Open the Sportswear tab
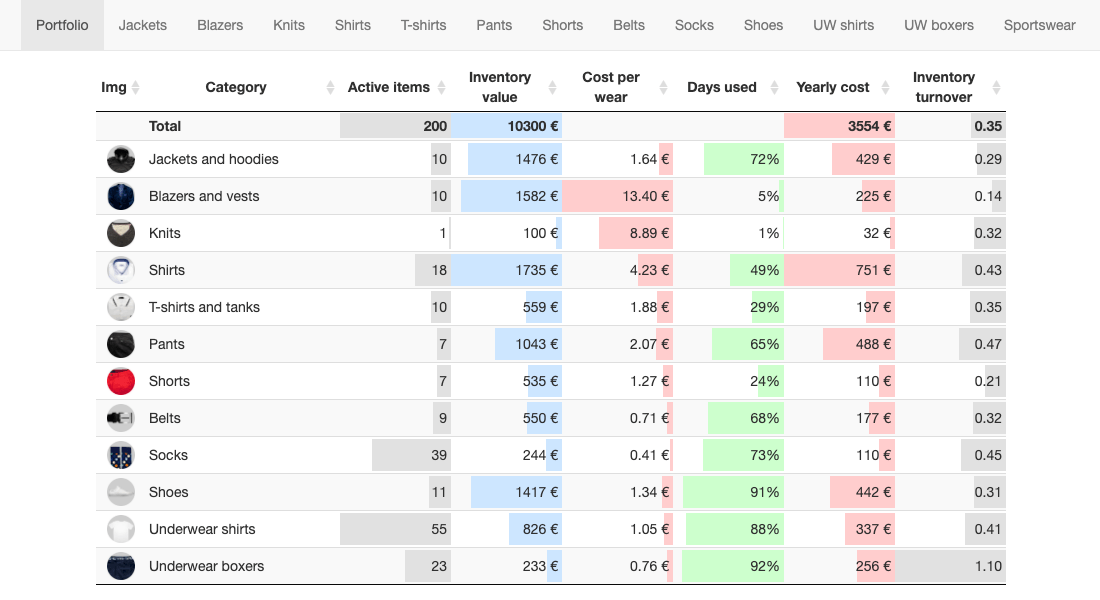This screenshot has height=600, width=1100. 1039,25
